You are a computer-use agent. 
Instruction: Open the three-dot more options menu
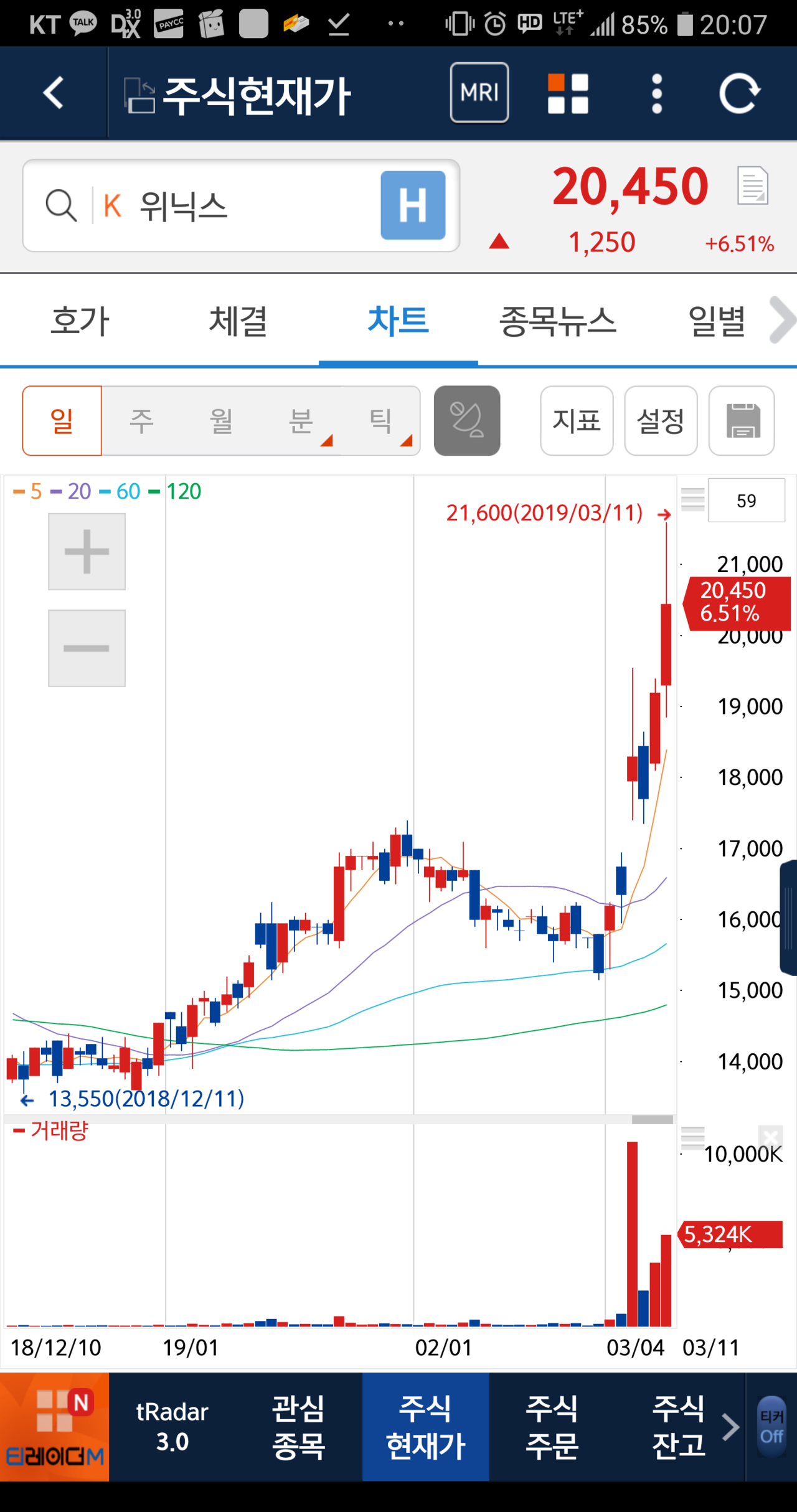[x=656, y=93]
